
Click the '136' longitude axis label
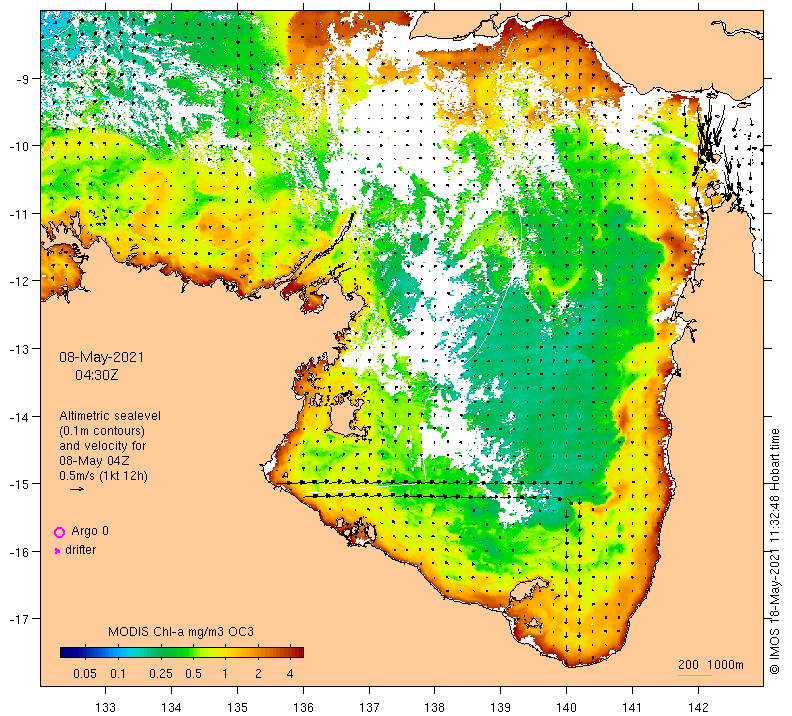pos(303,707)
